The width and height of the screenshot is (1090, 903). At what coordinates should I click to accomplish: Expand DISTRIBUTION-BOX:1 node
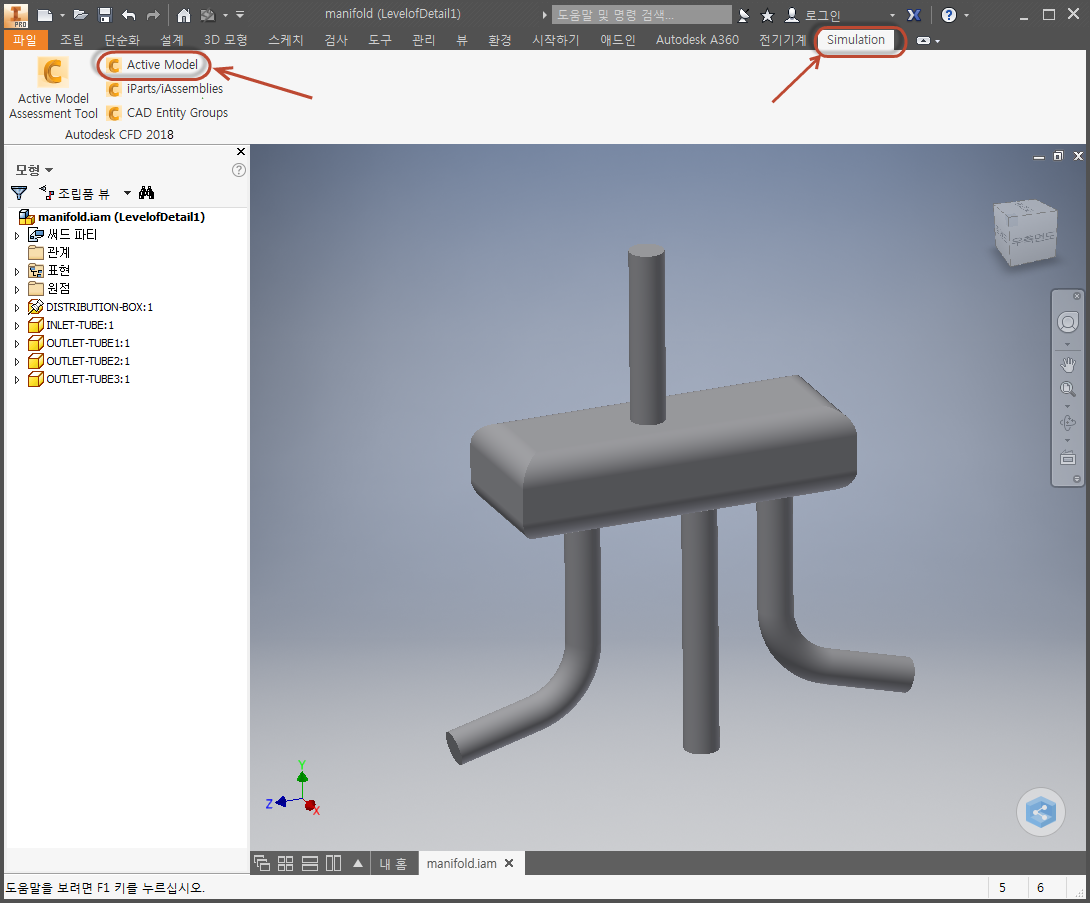click(17, 307)
